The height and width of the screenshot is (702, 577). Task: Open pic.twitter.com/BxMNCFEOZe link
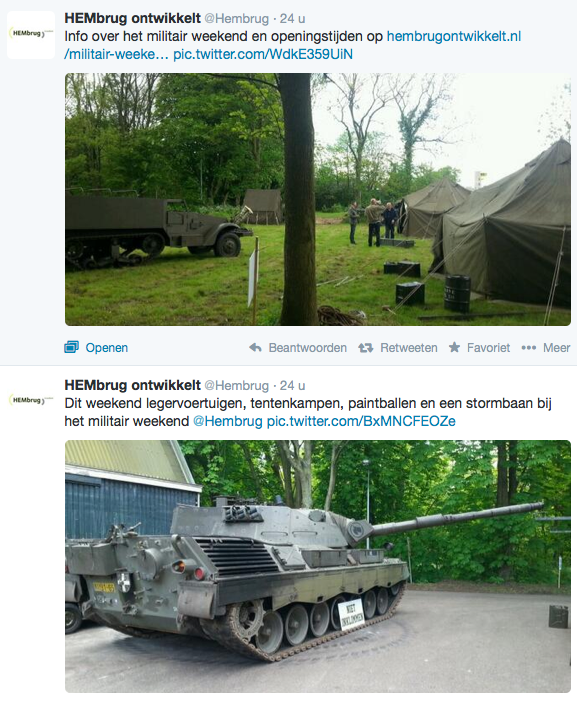coord(361,421)
